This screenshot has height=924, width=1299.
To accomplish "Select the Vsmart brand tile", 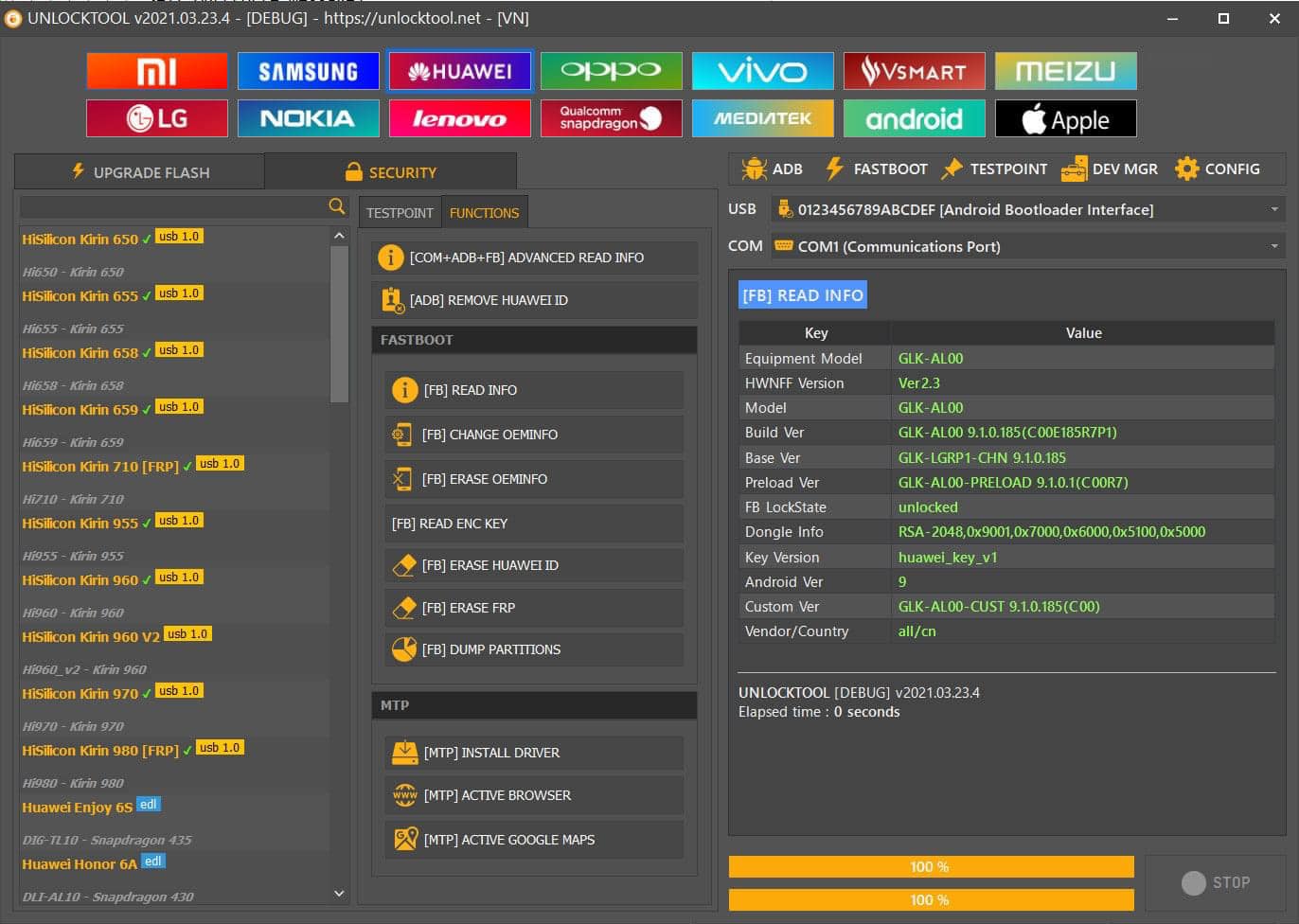I will [915, 71].
